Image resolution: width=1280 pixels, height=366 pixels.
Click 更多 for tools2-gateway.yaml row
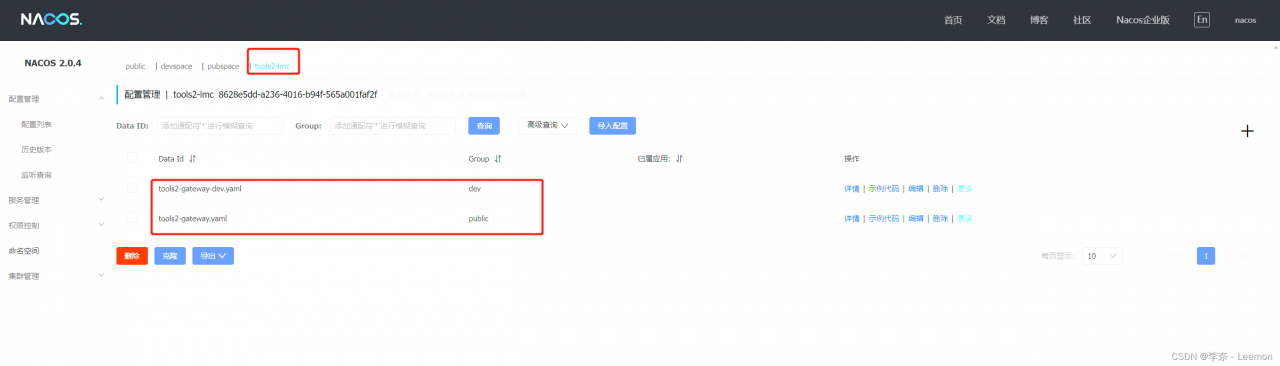[964, 218]
